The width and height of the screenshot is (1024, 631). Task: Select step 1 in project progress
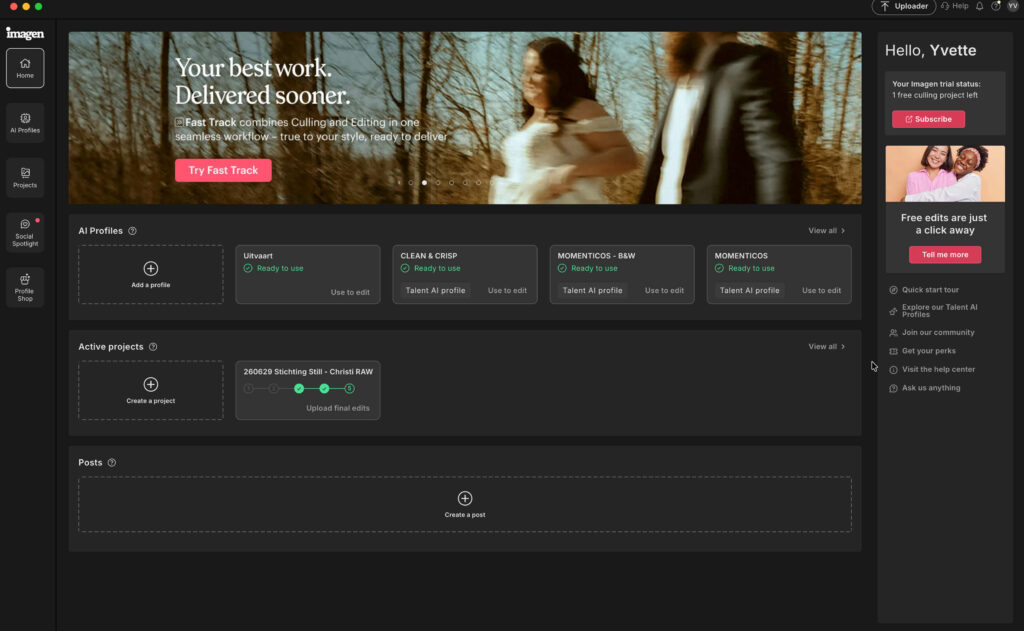click(248, 389)
